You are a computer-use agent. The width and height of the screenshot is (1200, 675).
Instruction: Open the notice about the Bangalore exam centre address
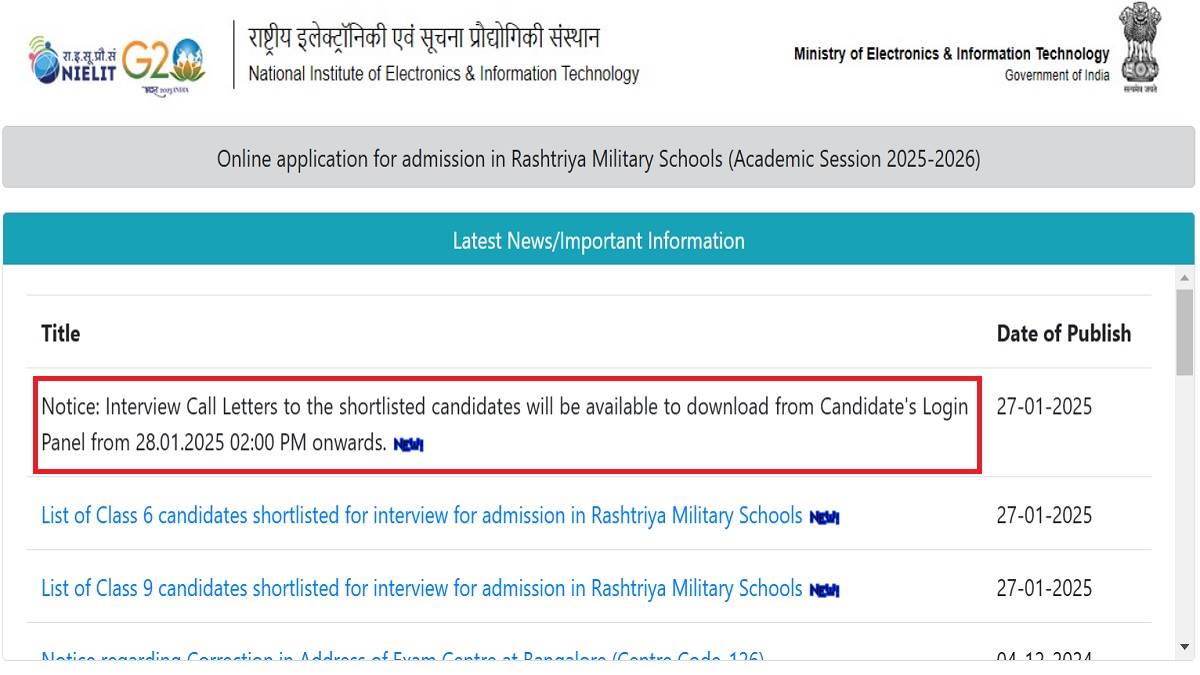coord(402,658)
